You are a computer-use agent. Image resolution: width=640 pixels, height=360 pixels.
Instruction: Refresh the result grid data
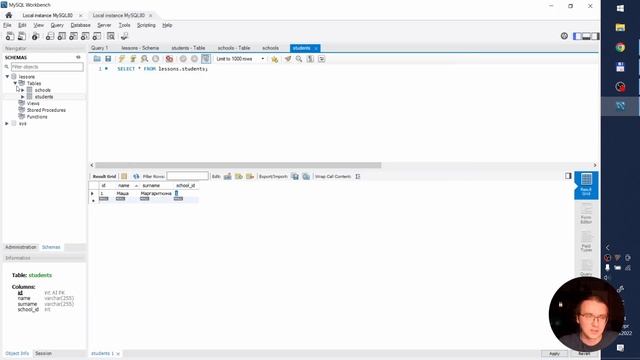point(136,176)
